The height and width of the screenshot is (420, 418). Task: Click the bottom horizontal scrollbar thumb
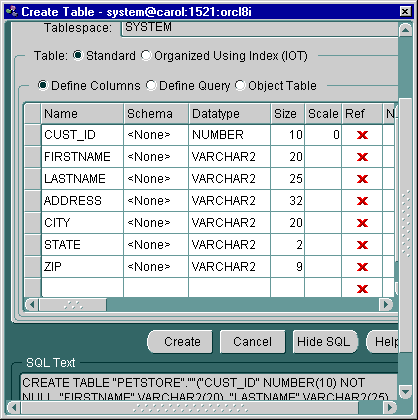[189, 407]
